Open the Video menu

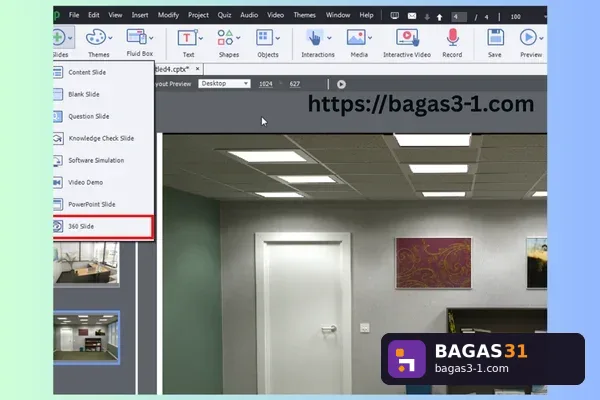[276, 15]
